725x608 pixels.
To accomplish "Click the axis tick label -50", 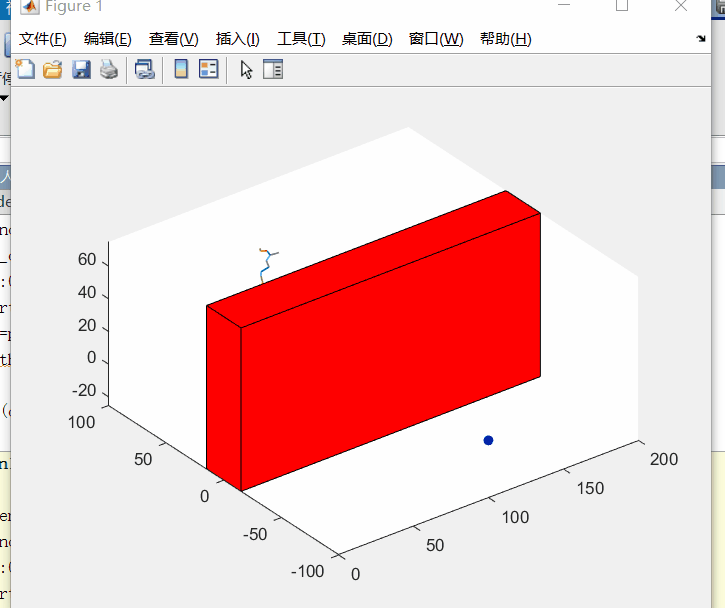I will click(255, 534).
